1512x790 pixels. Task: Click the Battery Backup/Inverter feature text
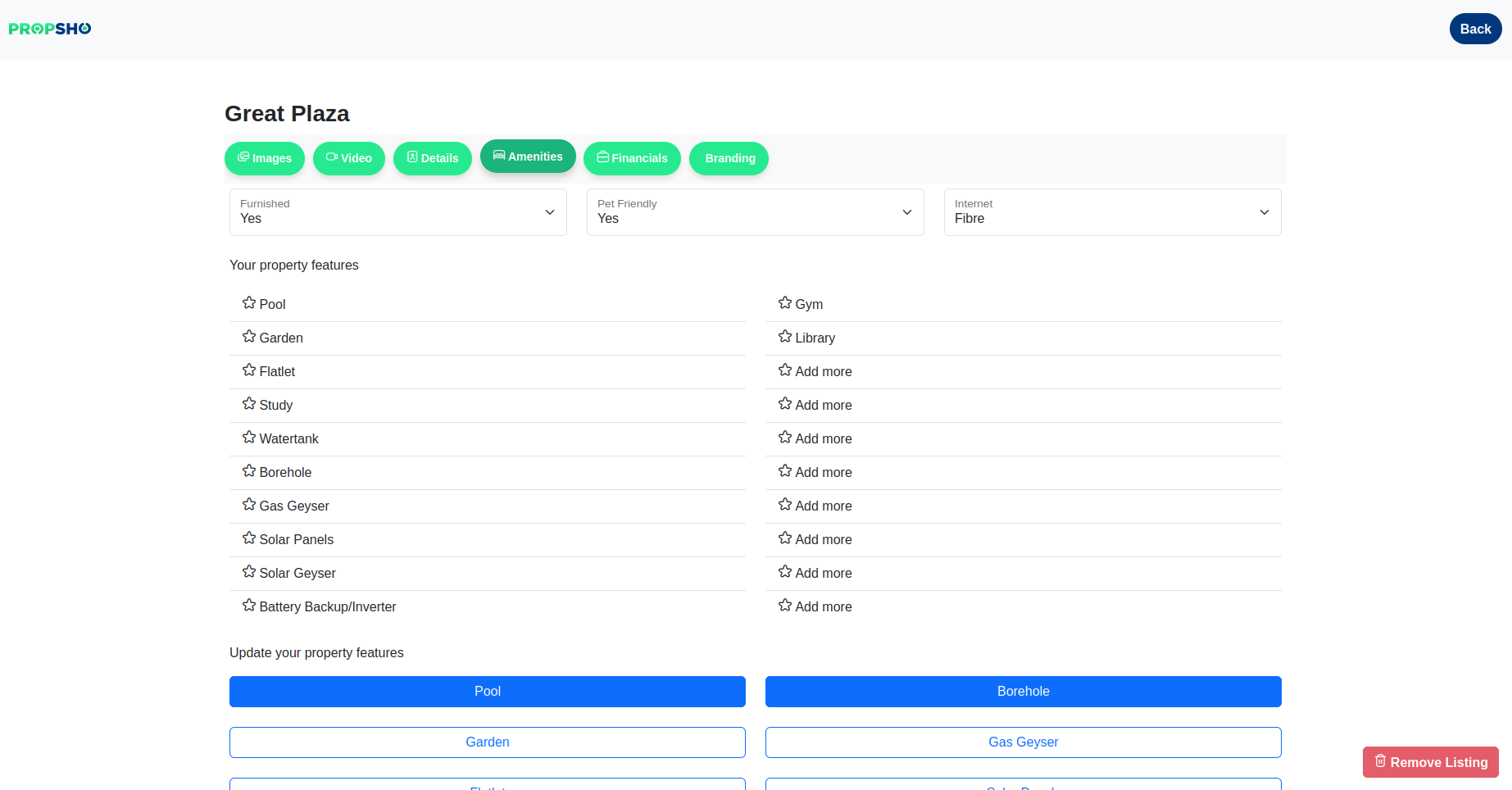[x=328, y=607]
